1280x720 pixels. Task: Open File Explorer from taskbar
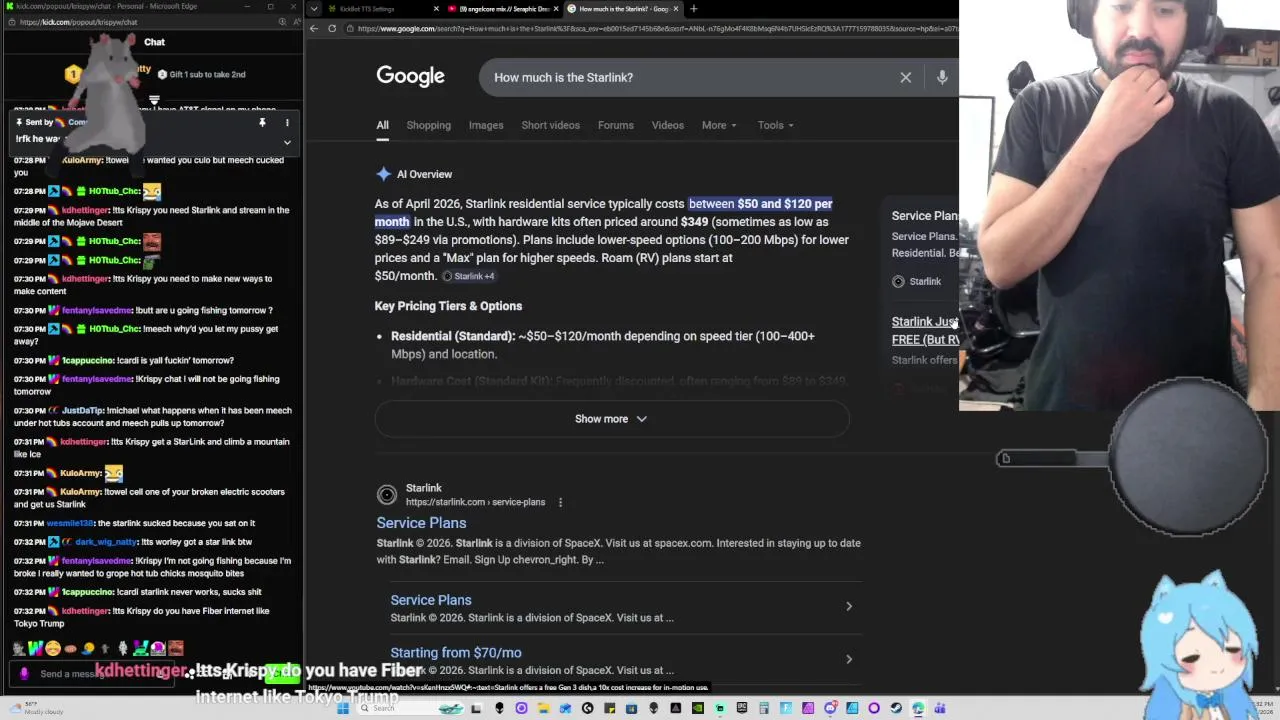[543, 708]
